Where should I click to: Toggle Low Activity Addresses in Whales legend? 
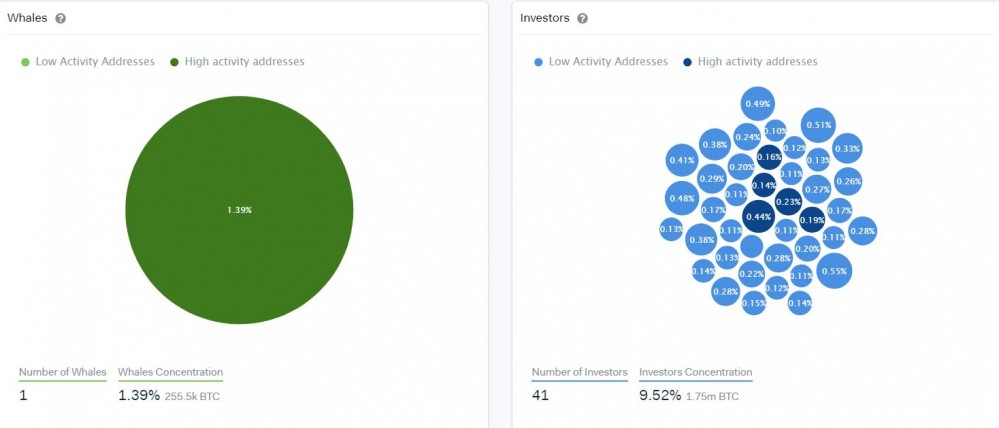coord(88,62)
